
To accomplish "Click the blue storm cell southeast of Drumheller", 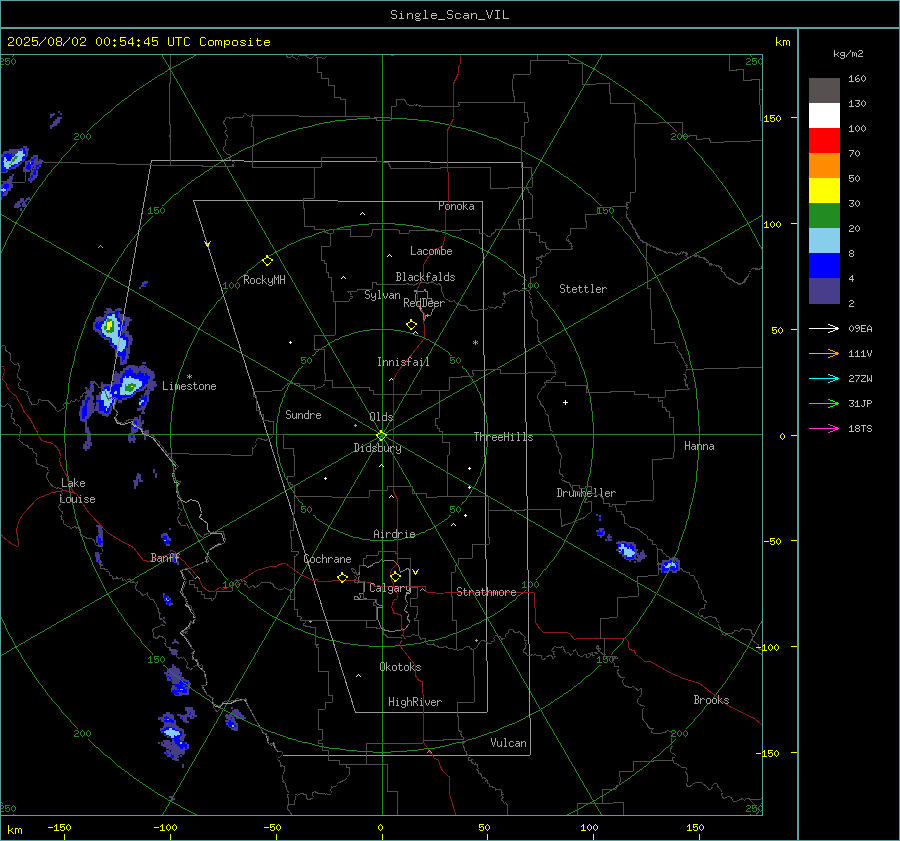I will 629,551.
